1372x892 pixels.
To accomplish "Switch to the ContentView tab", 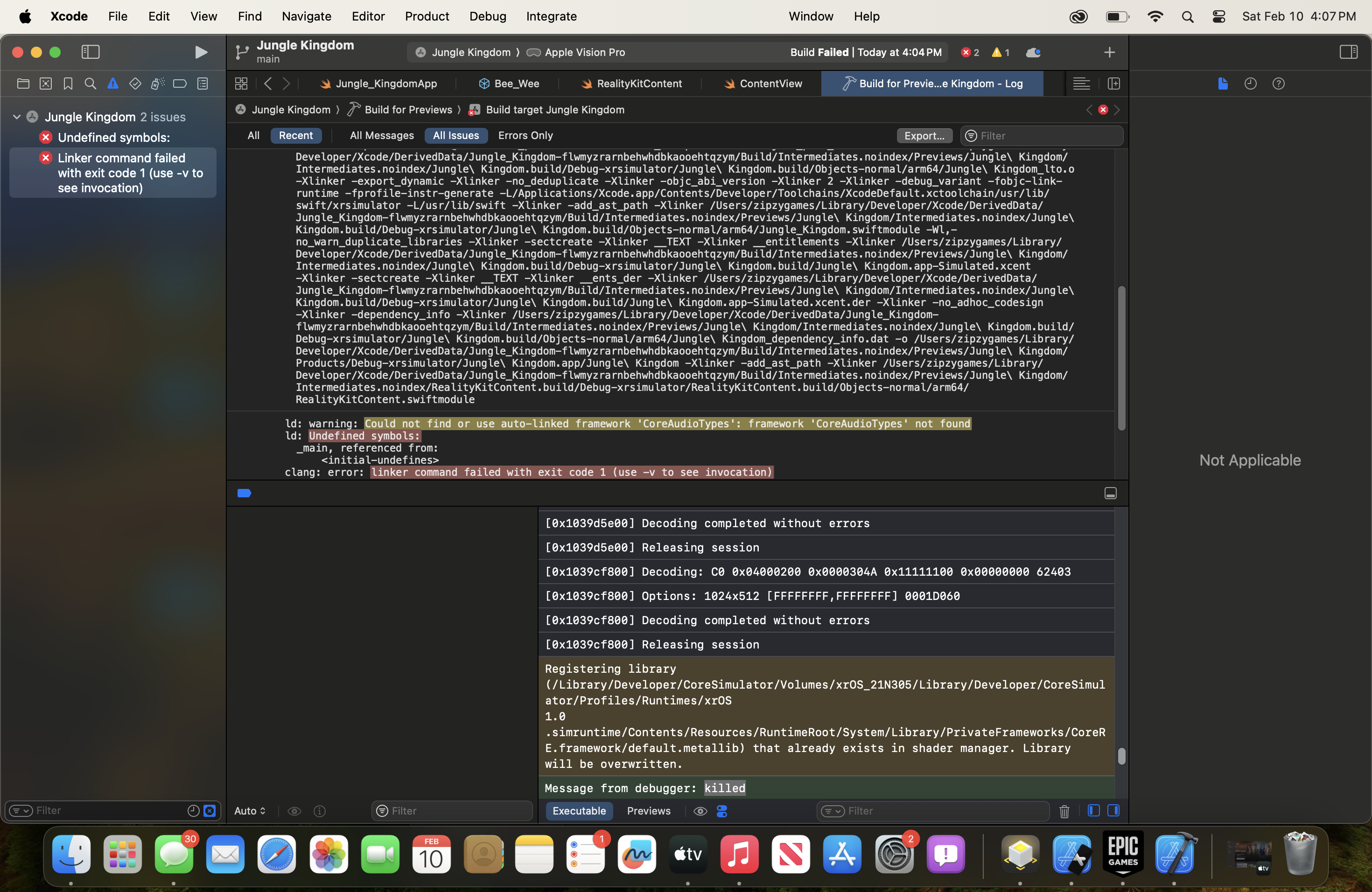I will pyautogui.click(x=770, y=84).
